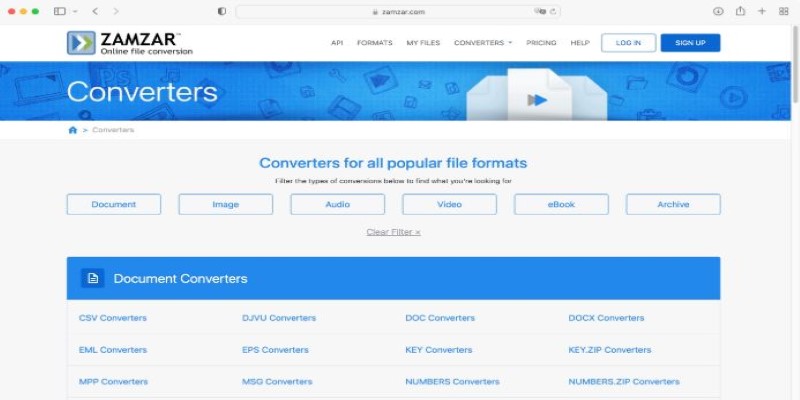This screenshot has height=400, width=800.
Task: Open NUMBERS Converters link
Action: pos(453,382)
